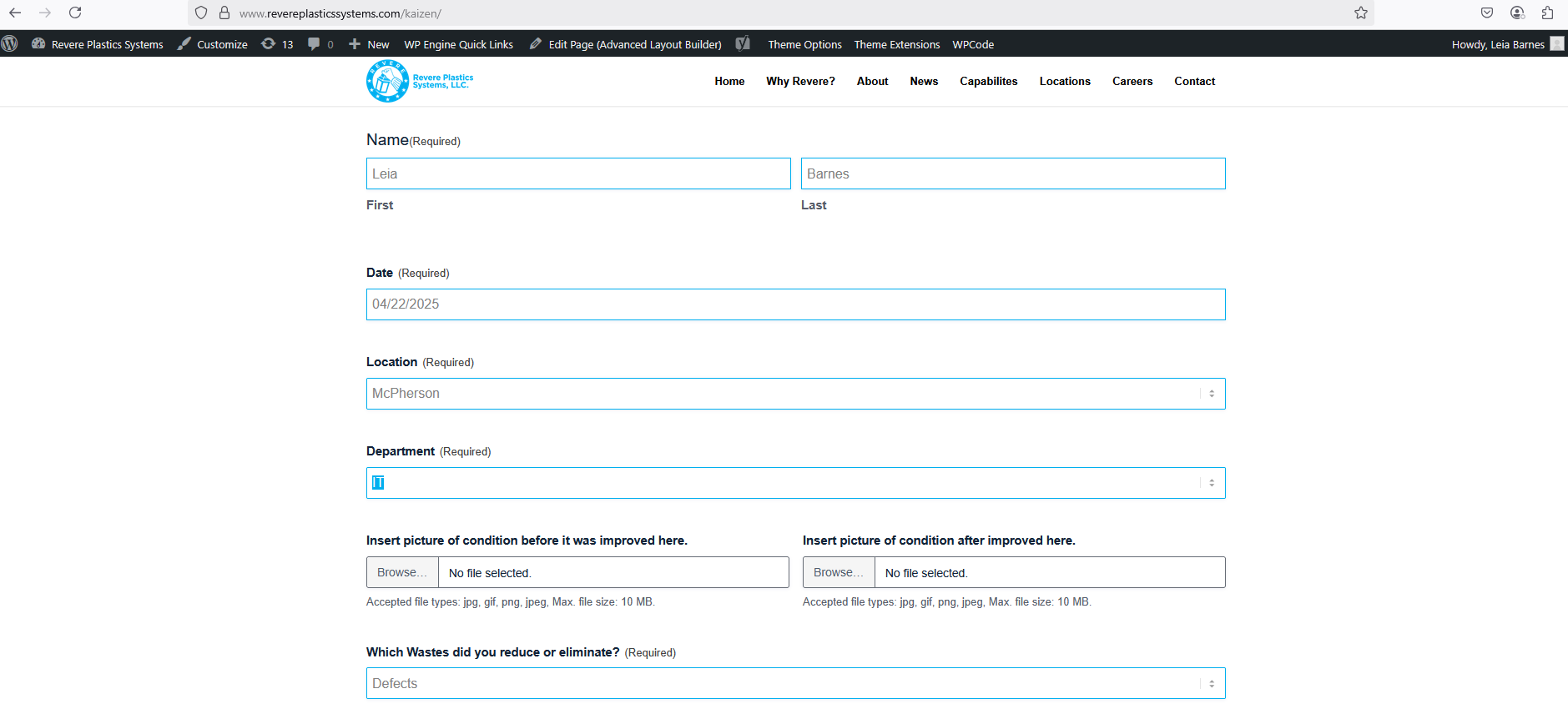Reload the page with refresh icon

[x=75, y=13]
